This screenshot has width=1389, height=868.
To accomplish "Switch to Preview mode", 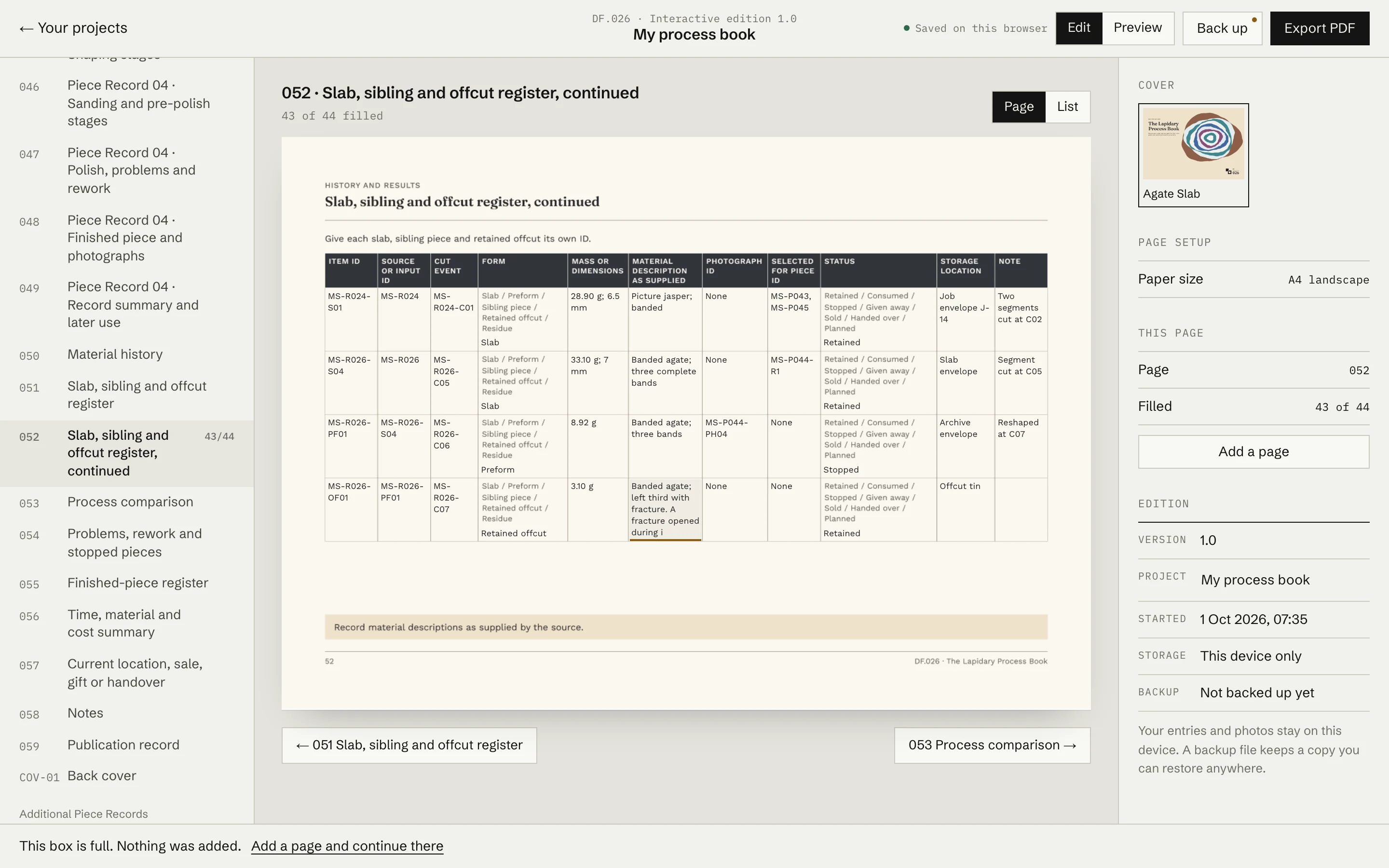I will coord(1137,28).
